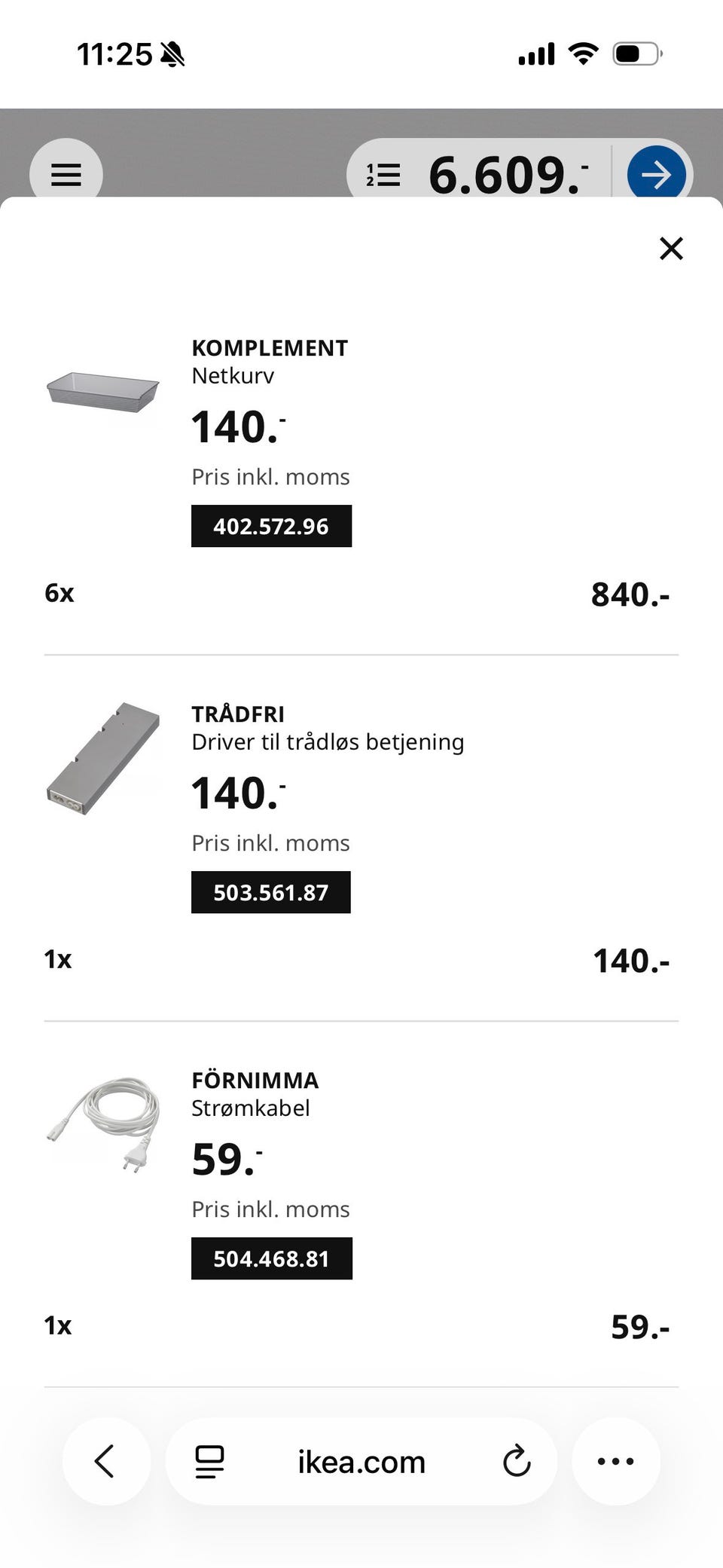
Task: Select the FÖRNIMMA product title
Action: coord(255,1080)
